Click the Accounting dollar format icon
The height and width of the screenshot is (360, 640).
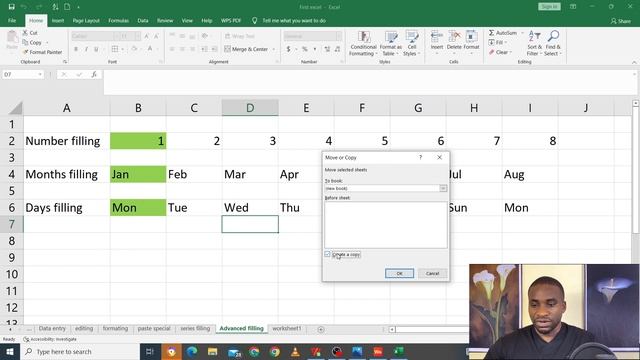pyautogui.click(x=289, y=49)
